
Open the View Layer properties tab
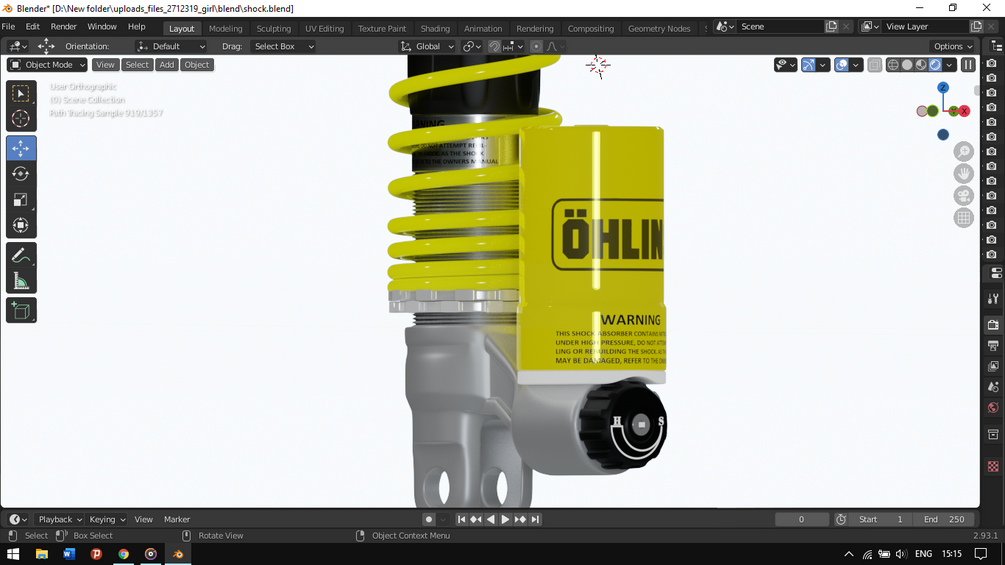(x=993, y=366)
